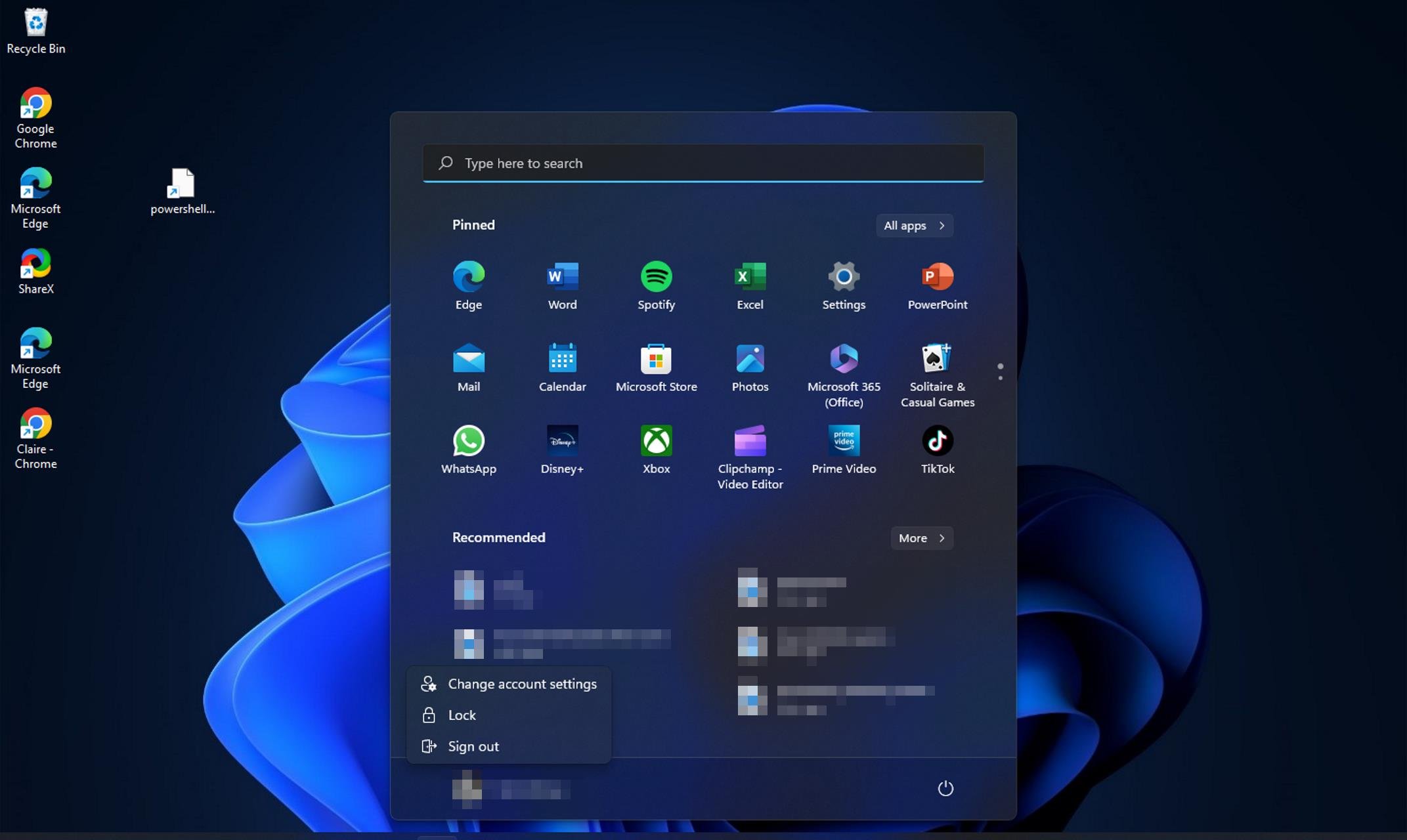Open Microsoft 365 (Office)
Screen dimensions: 1407x840
844,375
